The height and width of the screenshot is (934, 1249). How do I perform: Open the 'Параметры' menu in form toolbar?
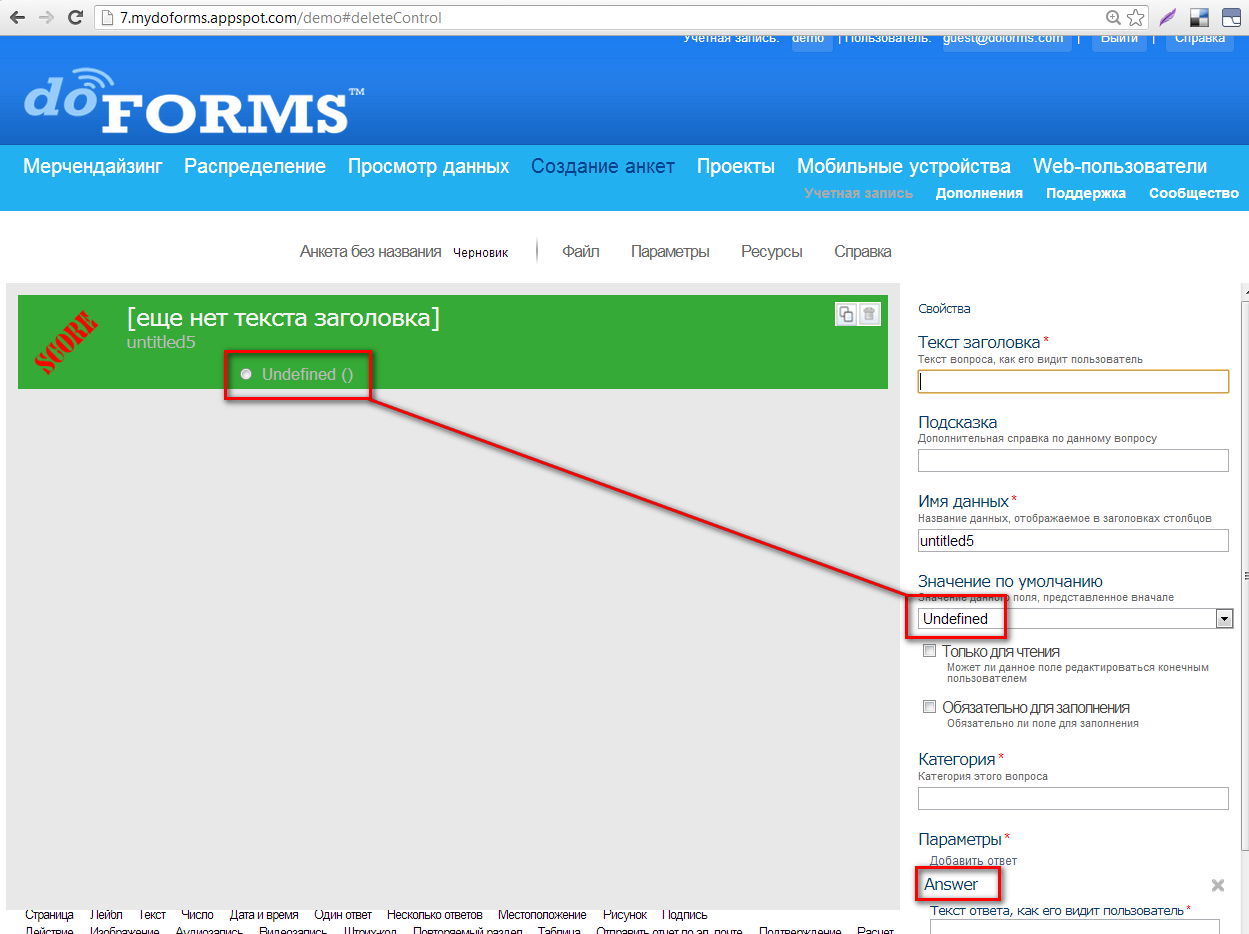click(x=670, y=252)
